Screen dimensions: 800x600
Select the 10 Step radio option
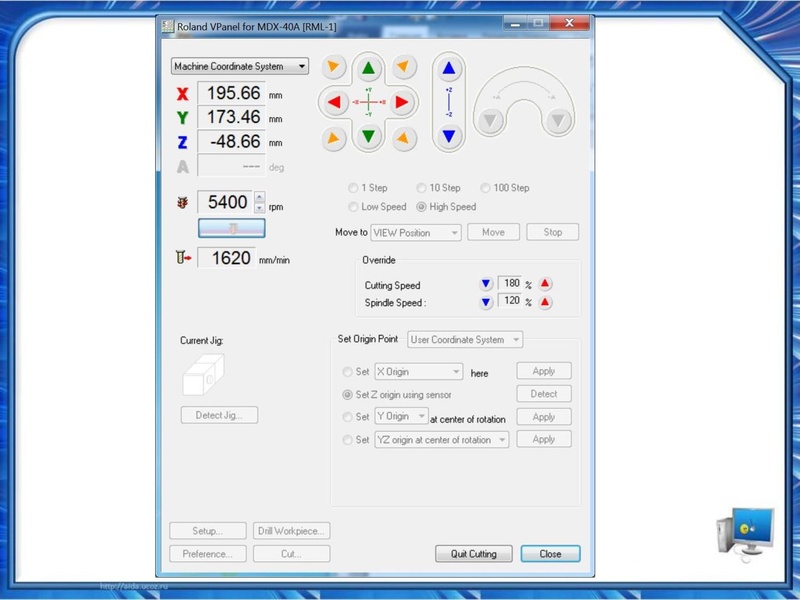(x=421, y=188)
